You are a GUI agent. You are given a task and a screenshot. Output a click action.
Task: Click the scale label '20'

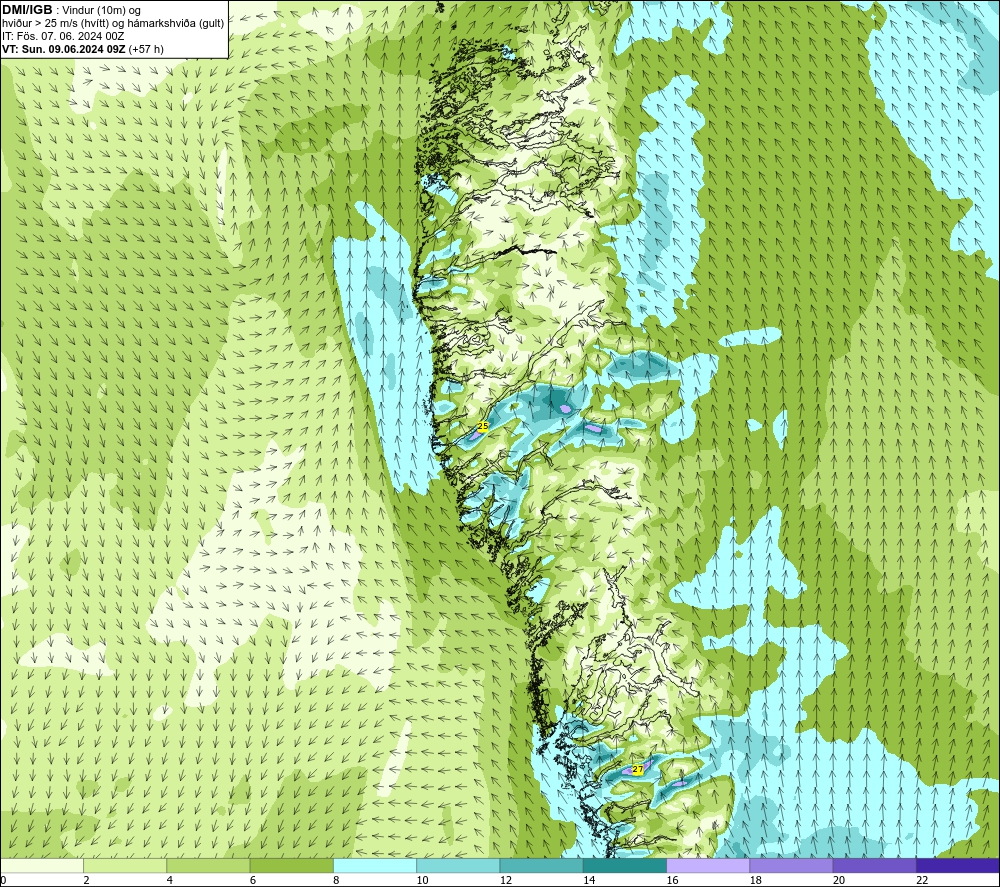(839, 881)
